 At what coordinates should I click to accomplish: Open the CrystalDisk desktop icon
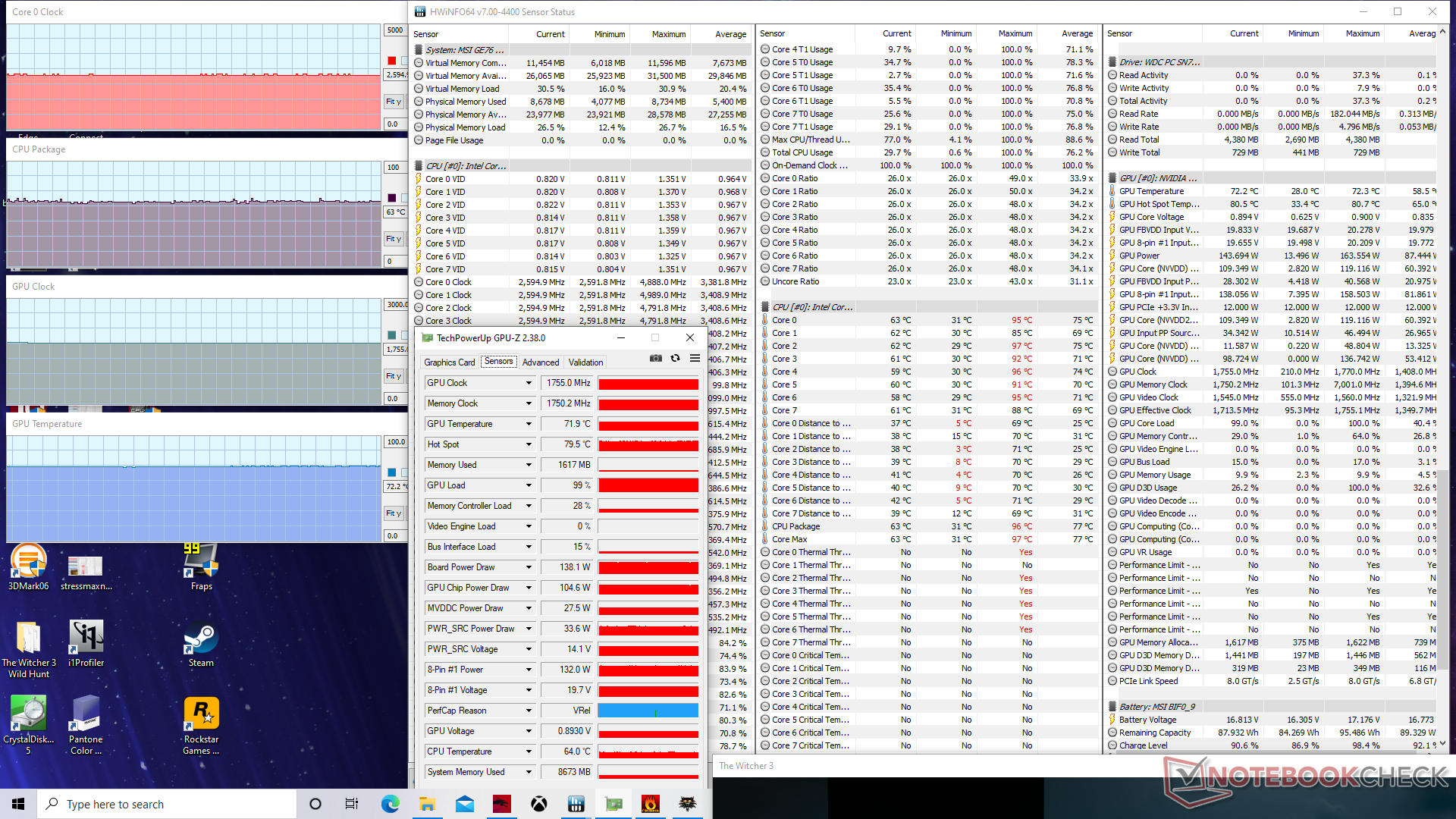pos(29,725)
